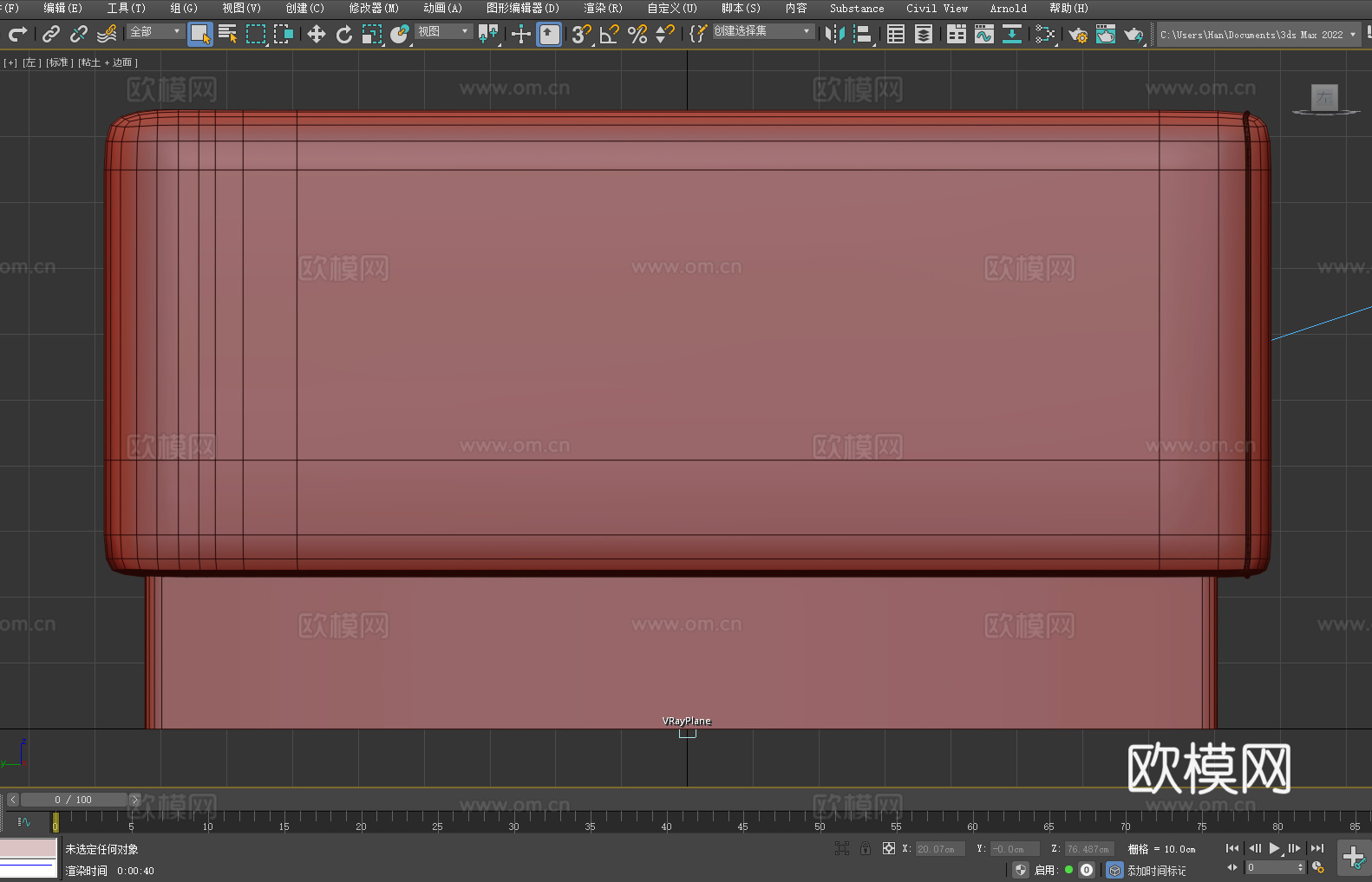Activate the Select Object tool
The width and height of the screenshot is (1372, 882).
tap(200, 34)
